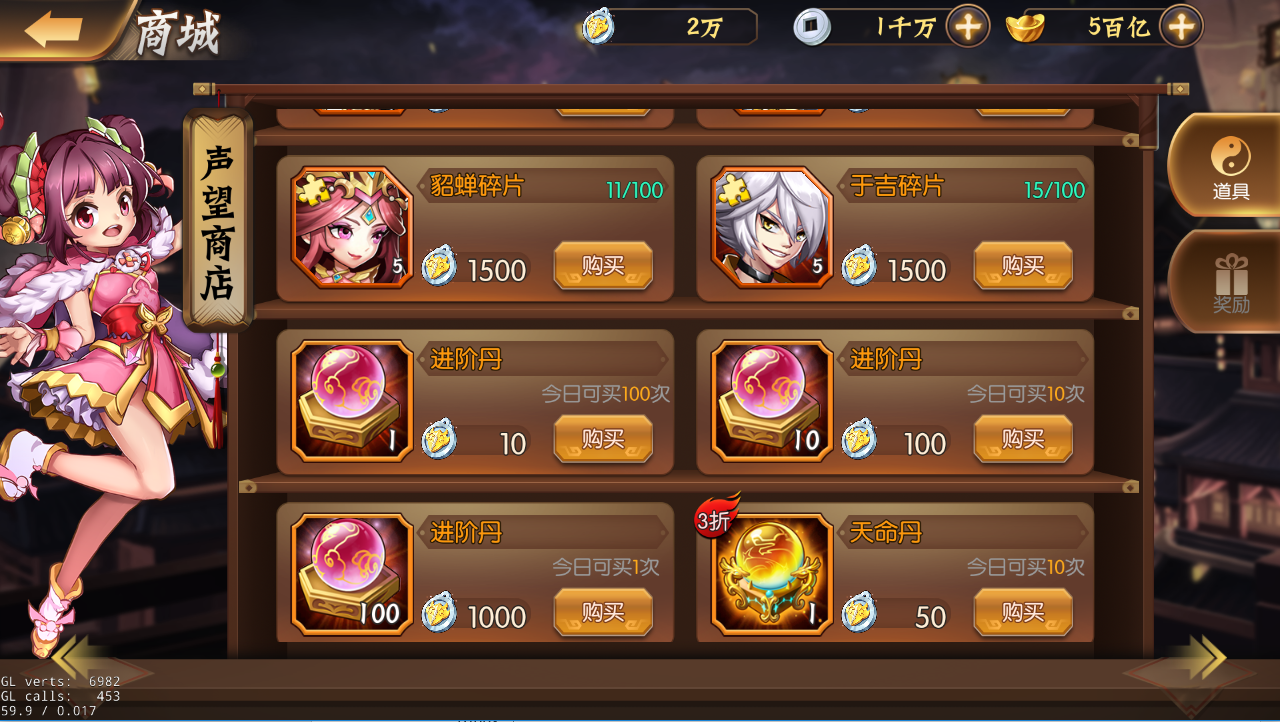Viewport: 1280px width, 722px height.
Task: Select the 于吉碎片 hero portrait
Action: point(771,227)
